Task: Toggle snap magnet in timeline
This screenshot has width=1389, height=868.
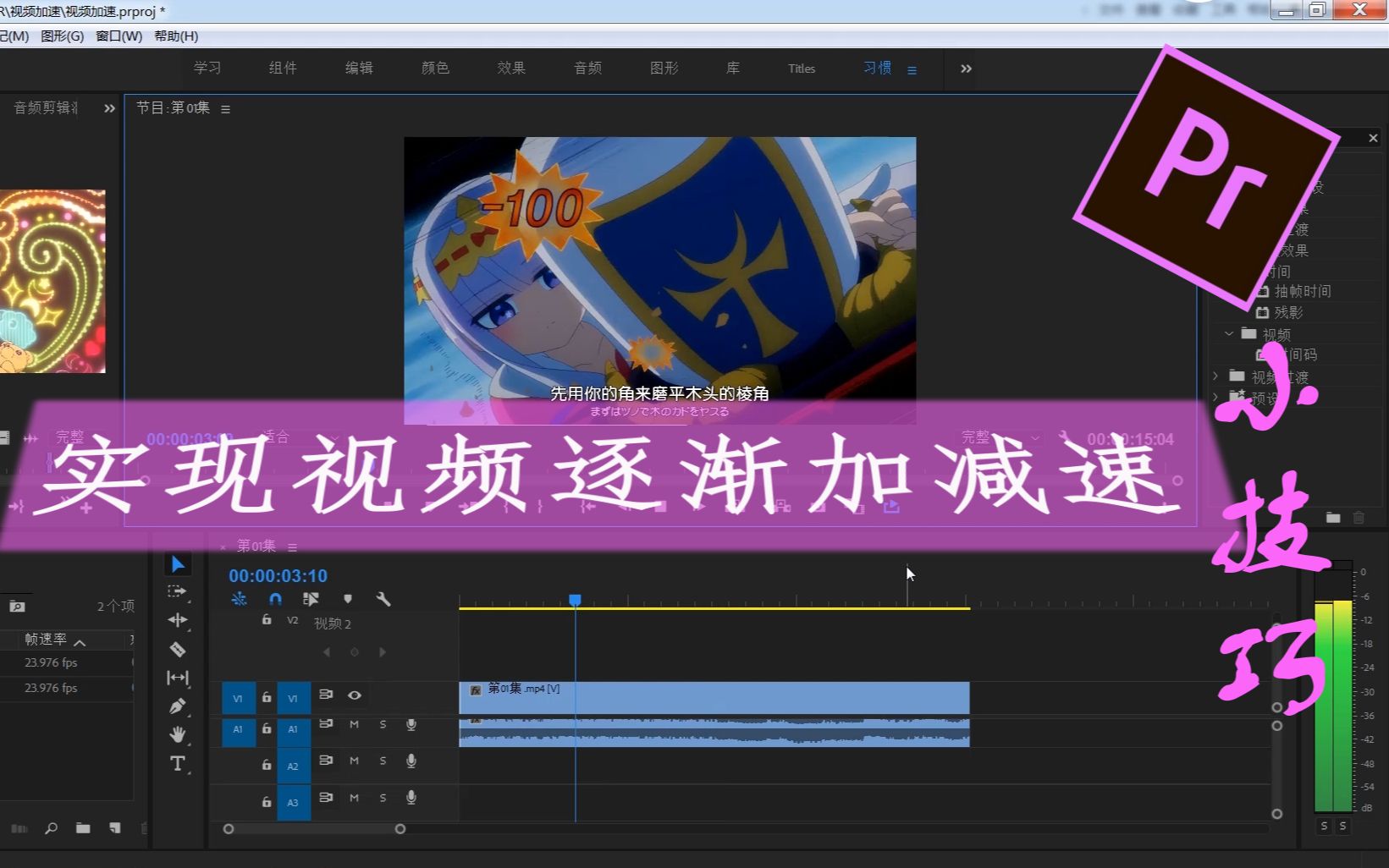Action: [275, 599]
